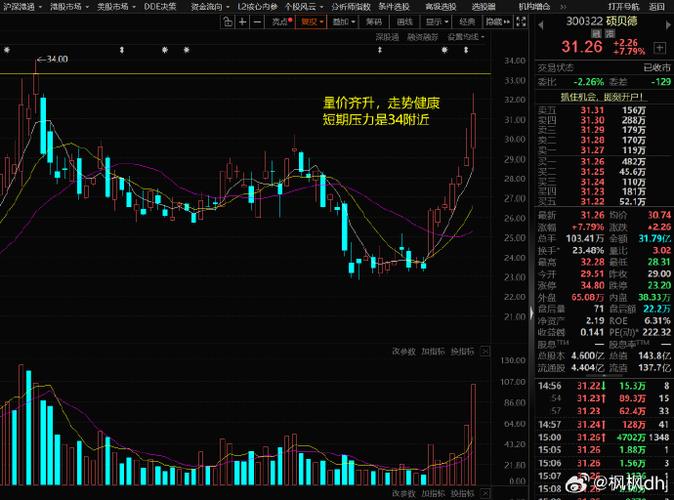Close the volume indicator panel with the X box
This screenshot has width=674, height=500.
[485, 351]
